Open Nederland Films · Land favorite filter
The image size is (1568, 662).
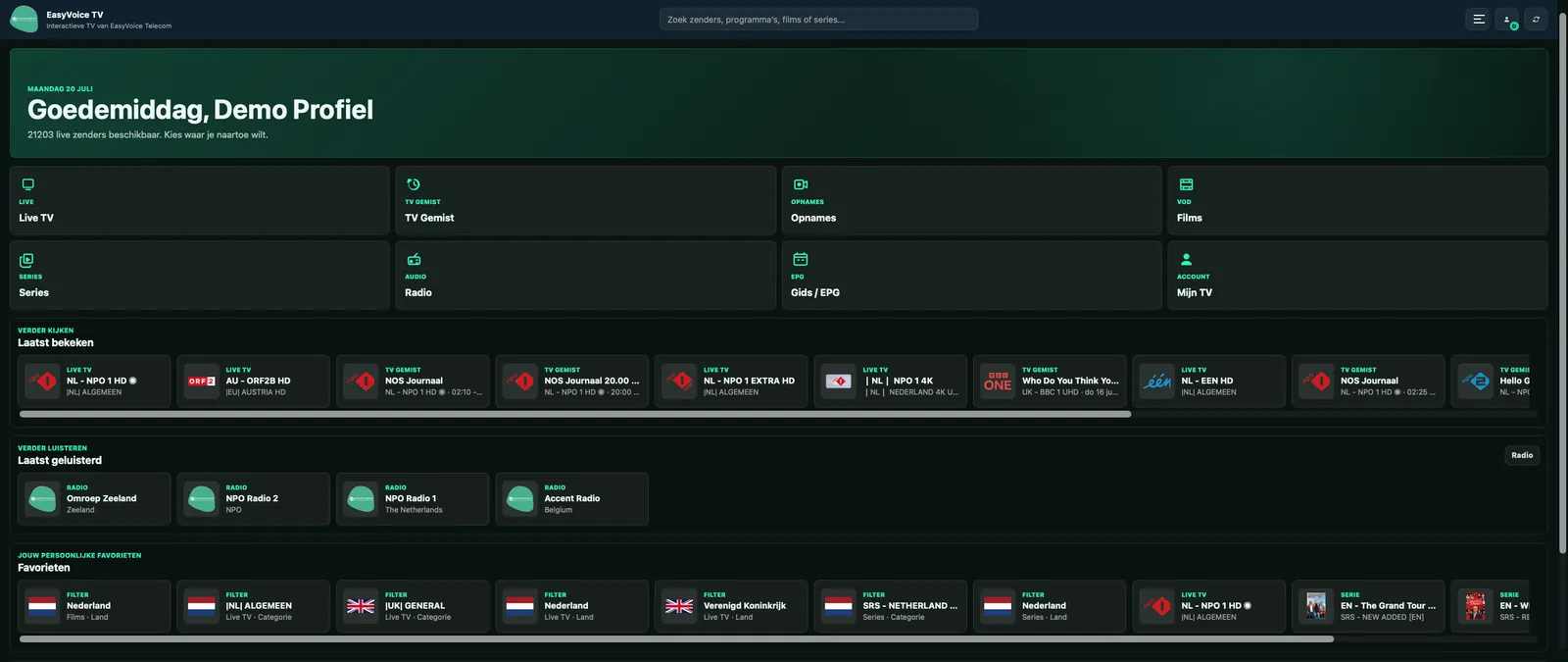tap(94, 606)
